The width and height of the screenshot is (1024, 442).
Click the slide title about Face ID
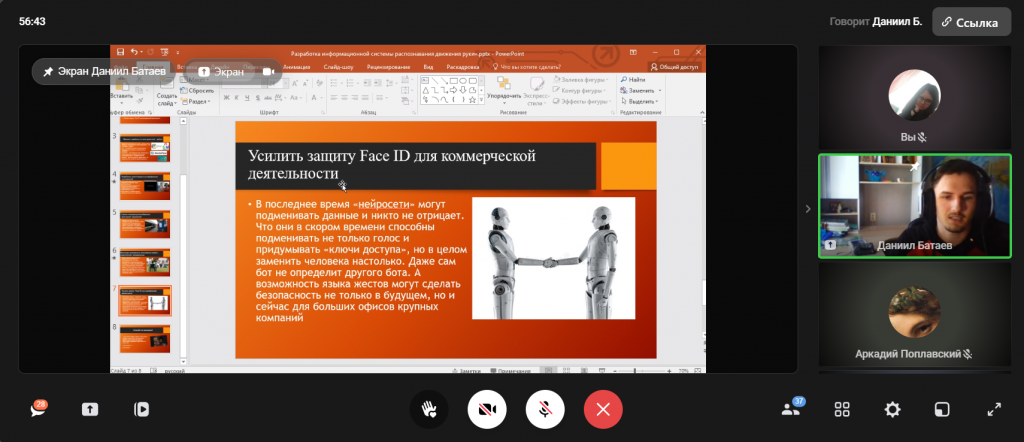click(415, 165)
